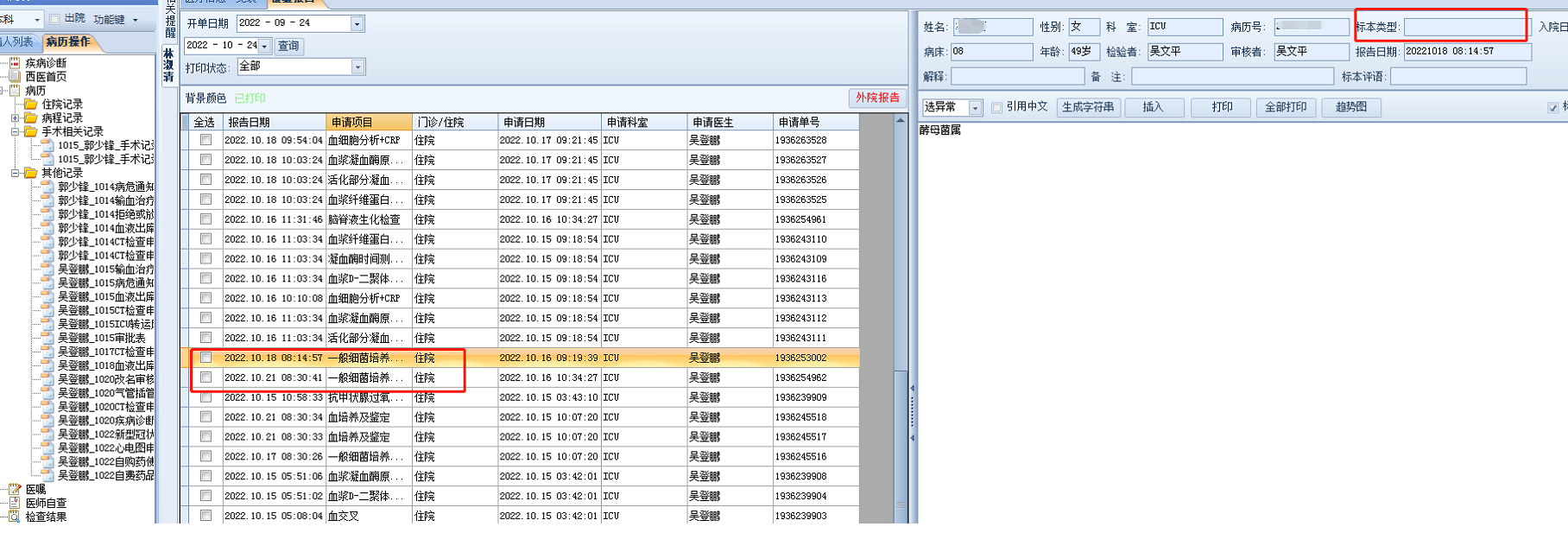Open document 吴登鹏_1015审批表
Screen dimensions: 1568x552
(x=102, y=339)
